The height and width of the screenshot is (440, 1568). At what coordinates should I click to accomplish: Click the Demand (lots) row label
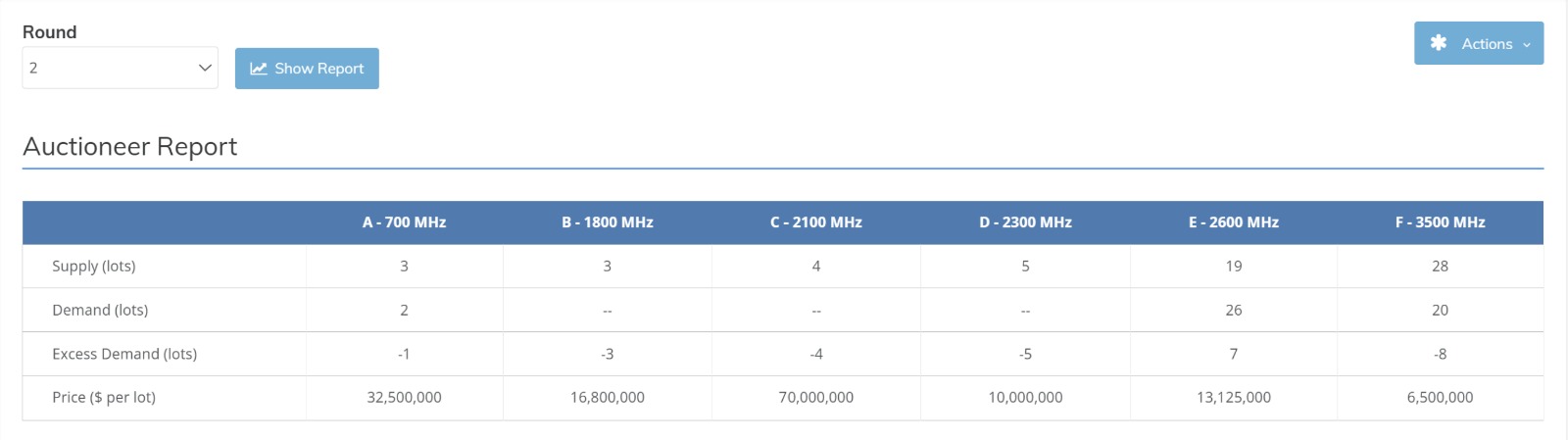click(100, 310)
